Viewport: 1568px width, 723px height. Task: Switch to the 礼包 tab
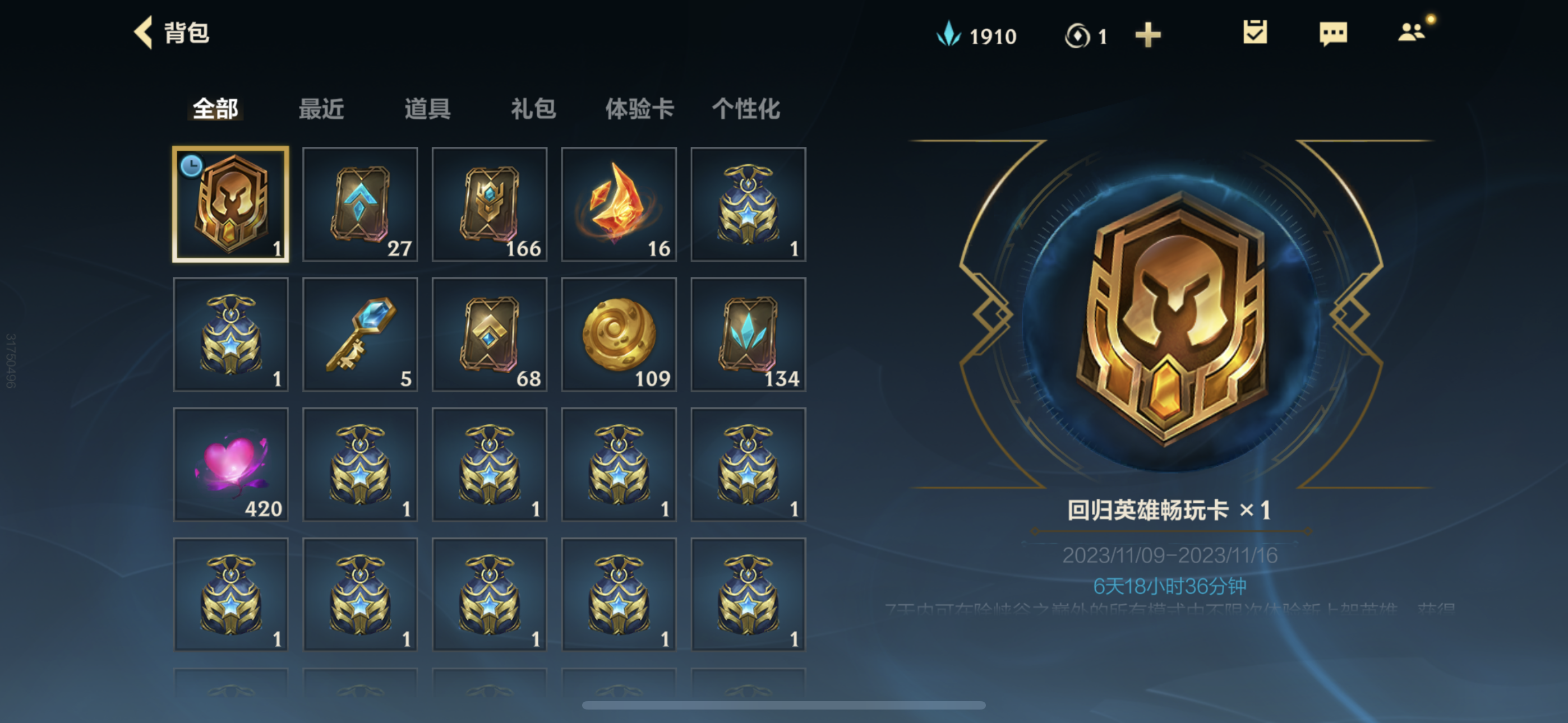(533, 109)
